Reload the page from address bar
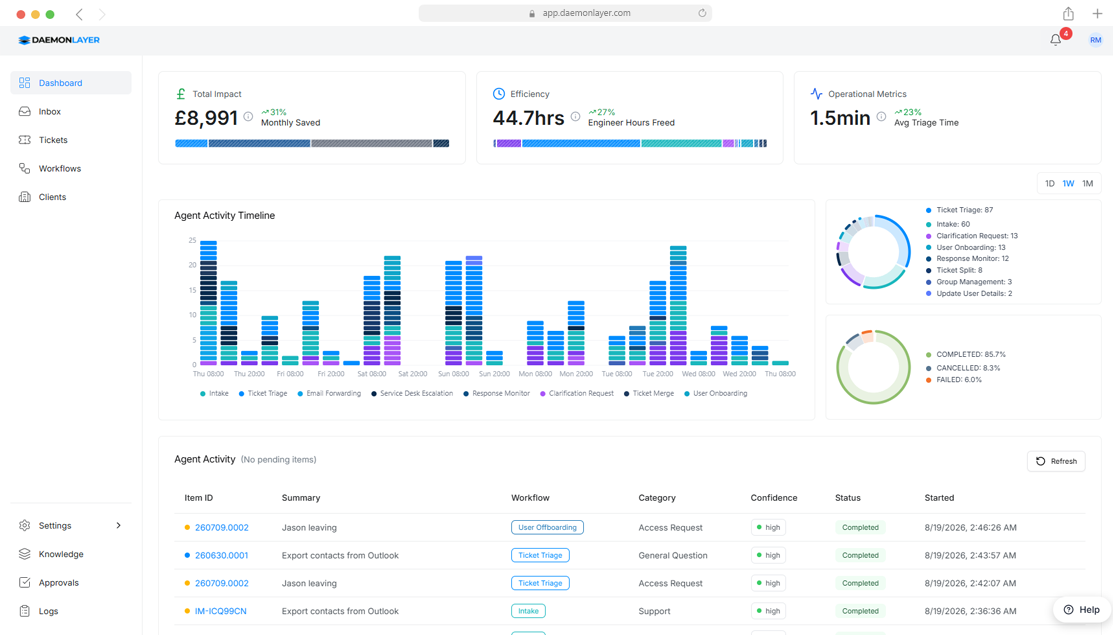 (702, 13)
